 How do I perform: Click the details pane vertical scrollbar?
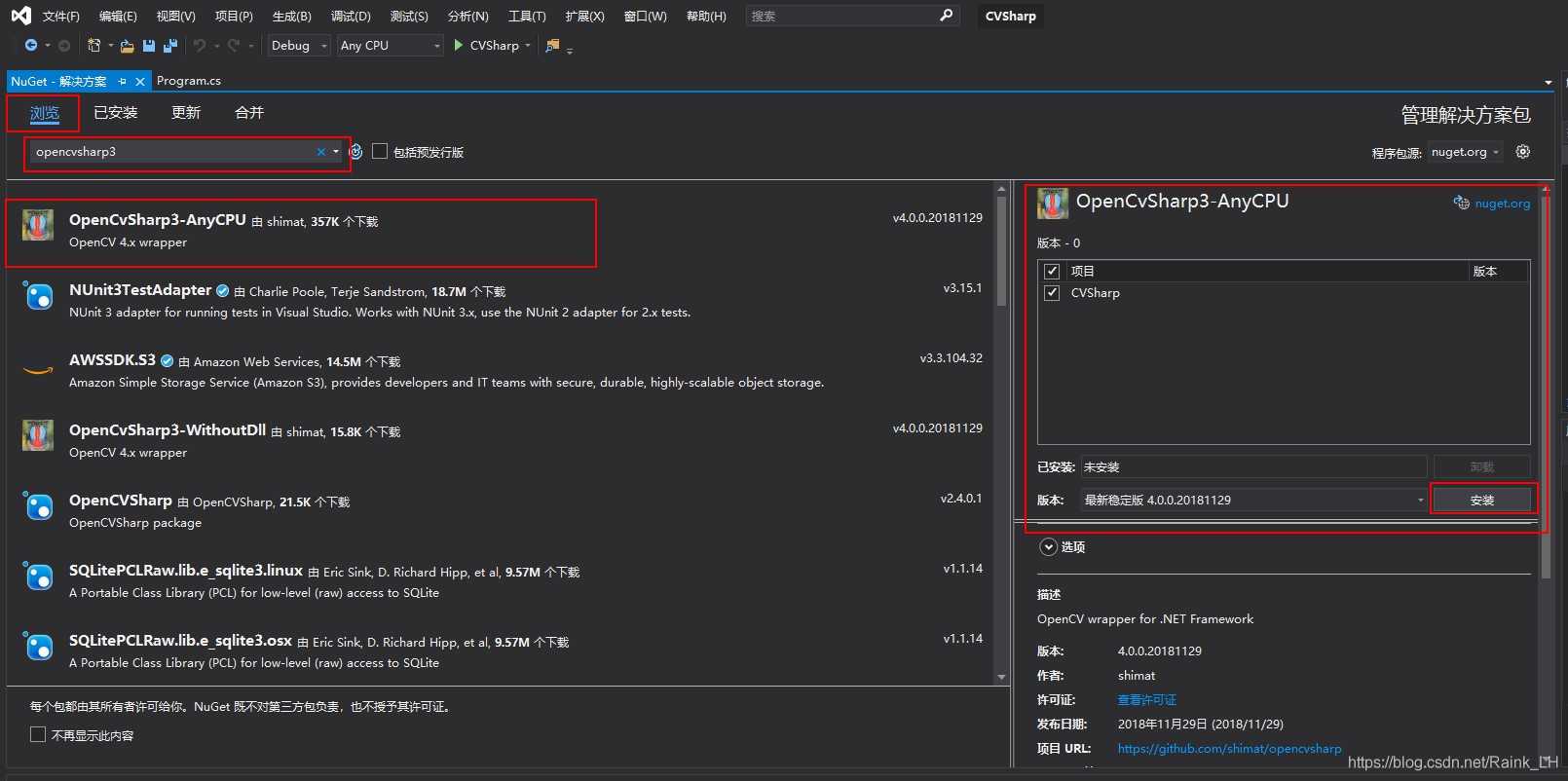1546,390
